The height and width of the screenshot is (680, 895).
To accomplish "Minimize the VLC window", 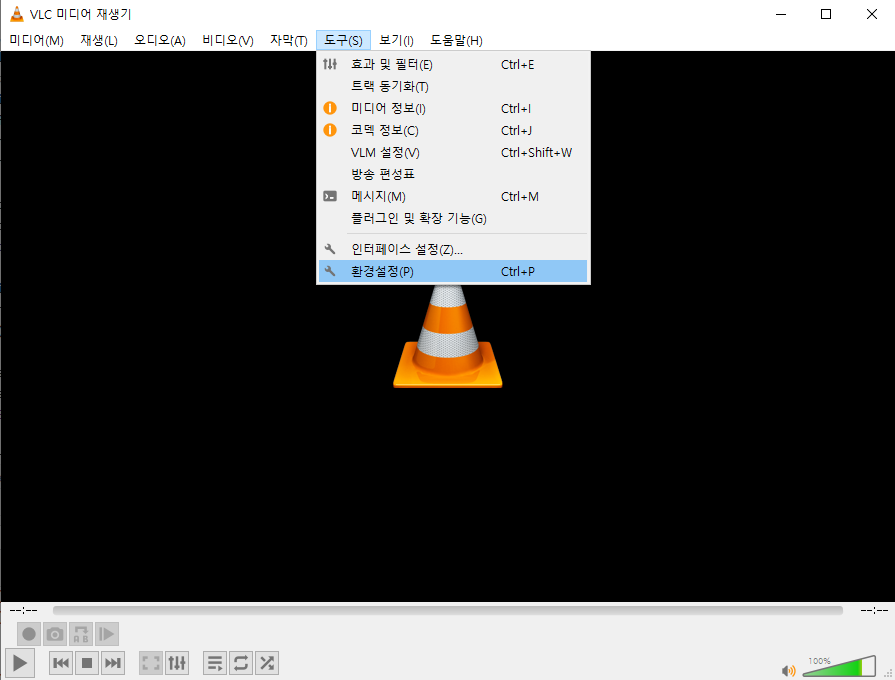I will [781, 14].
